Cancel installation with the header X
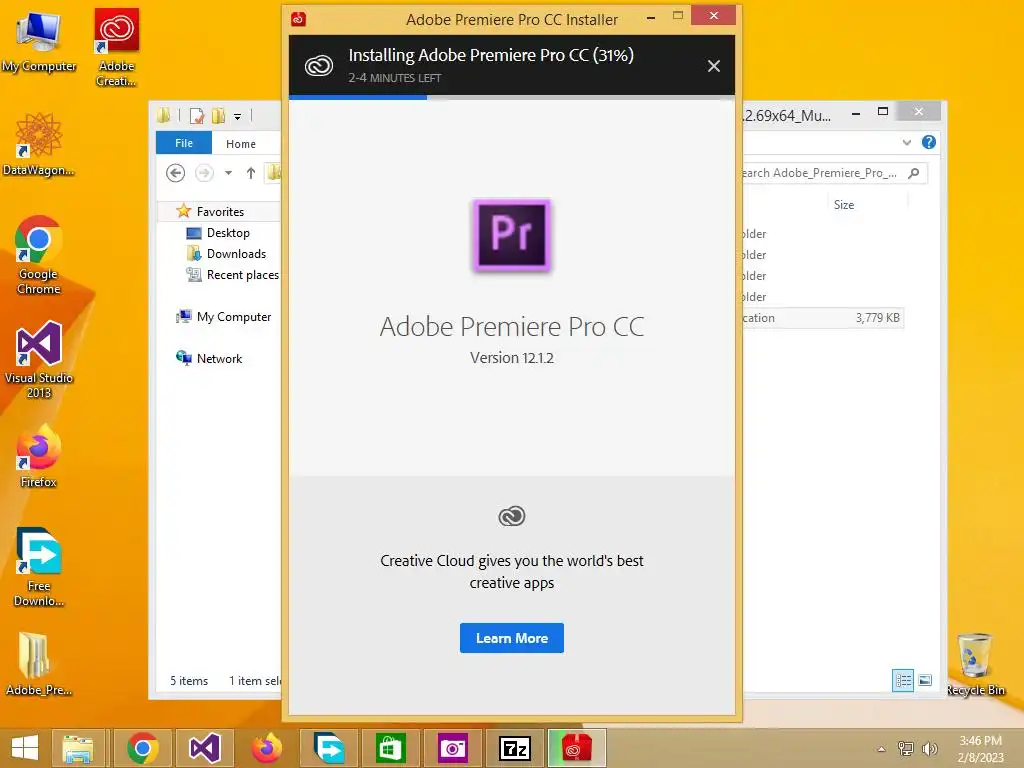Screen dimensions: 1024x768 coord(714,66)
